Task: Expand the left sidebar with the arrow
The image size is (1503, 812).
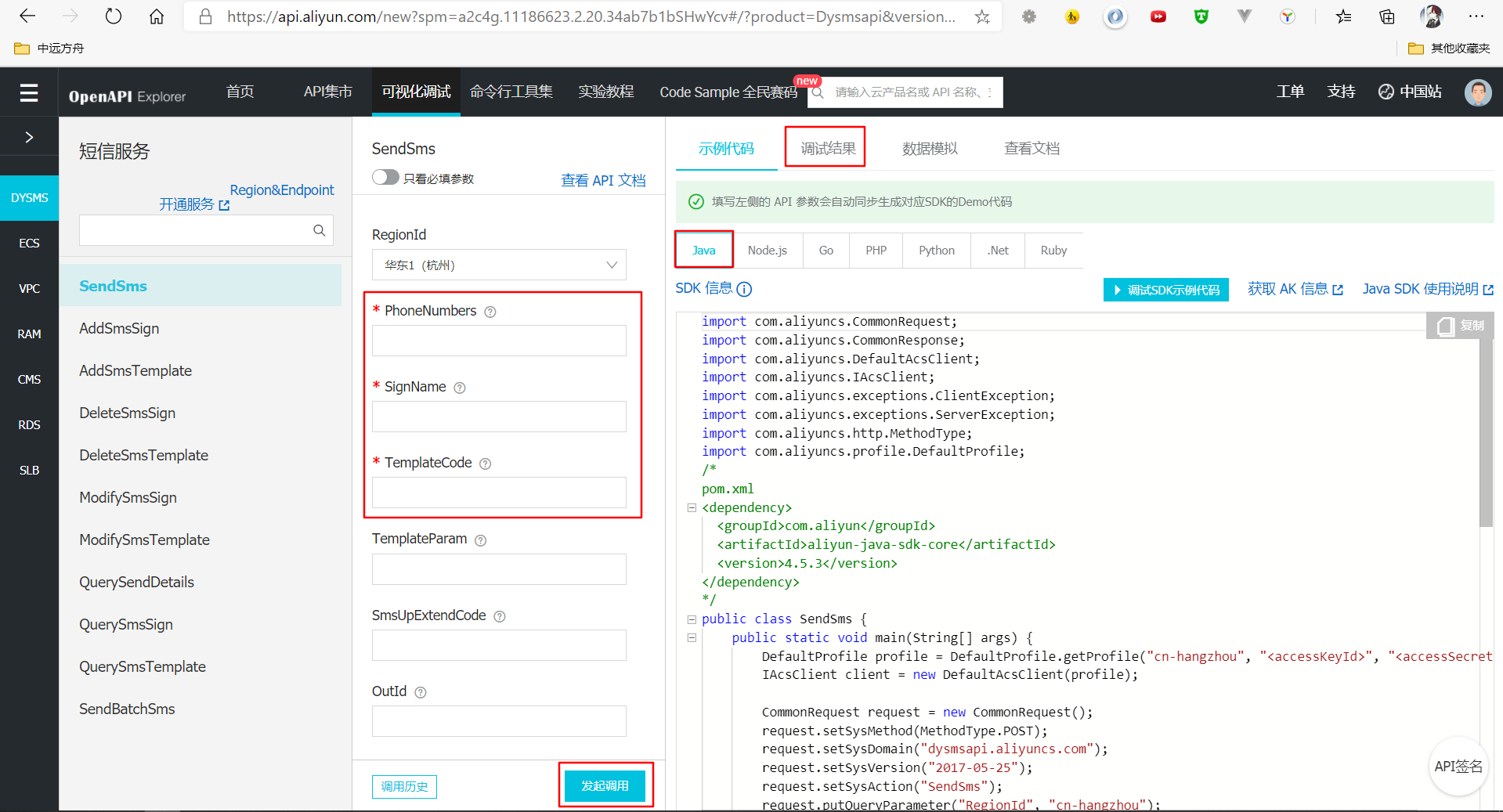Action: pyautogui.click(x=29, y=135)
